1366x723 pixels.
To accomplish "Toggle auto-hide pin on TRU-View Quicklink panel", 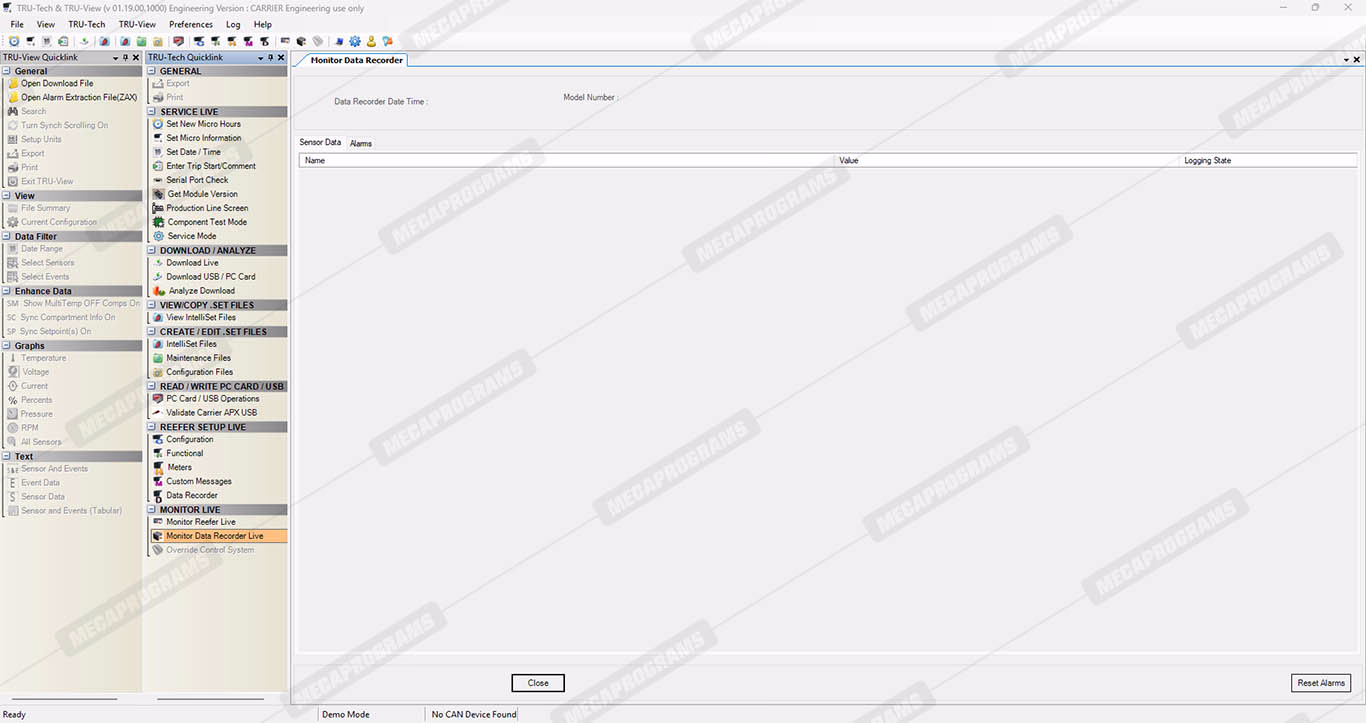I will (x=125, y=58).
